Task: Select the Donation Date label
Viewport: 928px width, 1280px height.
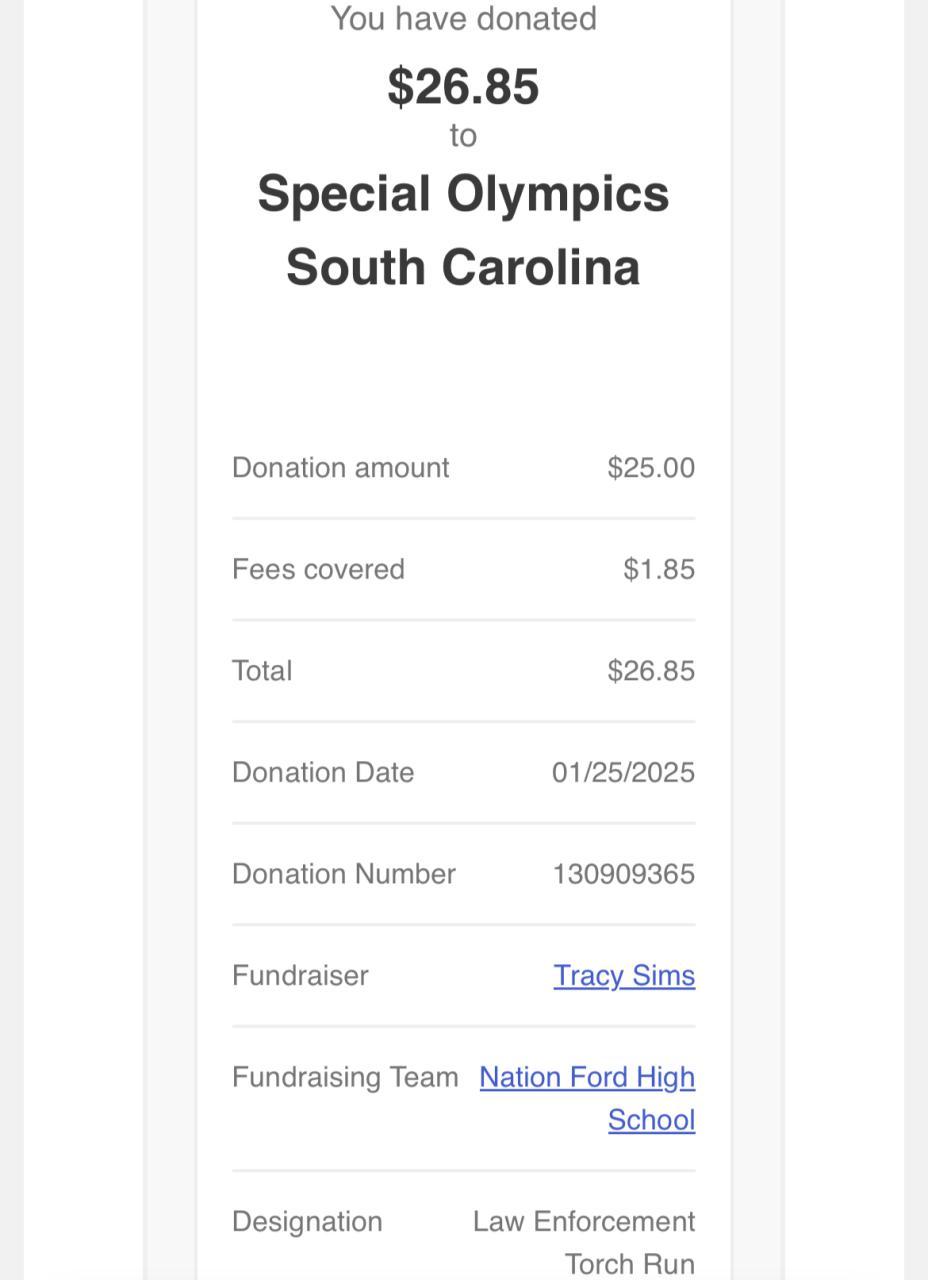Action: [323, 772]
